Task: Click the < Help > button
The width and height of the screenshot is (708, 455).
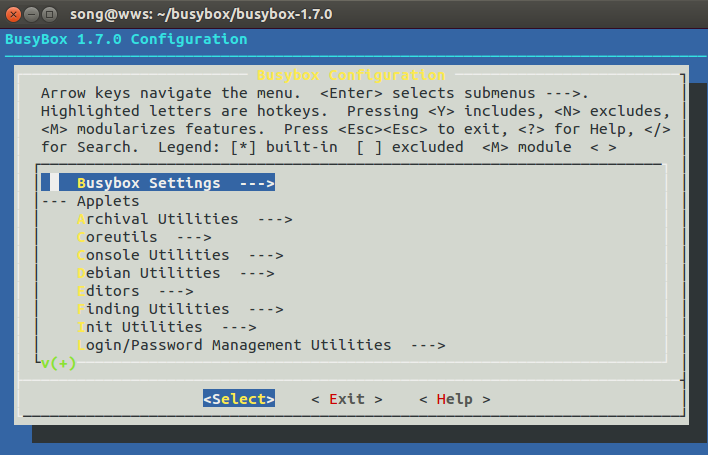Action: pos(455,399)
